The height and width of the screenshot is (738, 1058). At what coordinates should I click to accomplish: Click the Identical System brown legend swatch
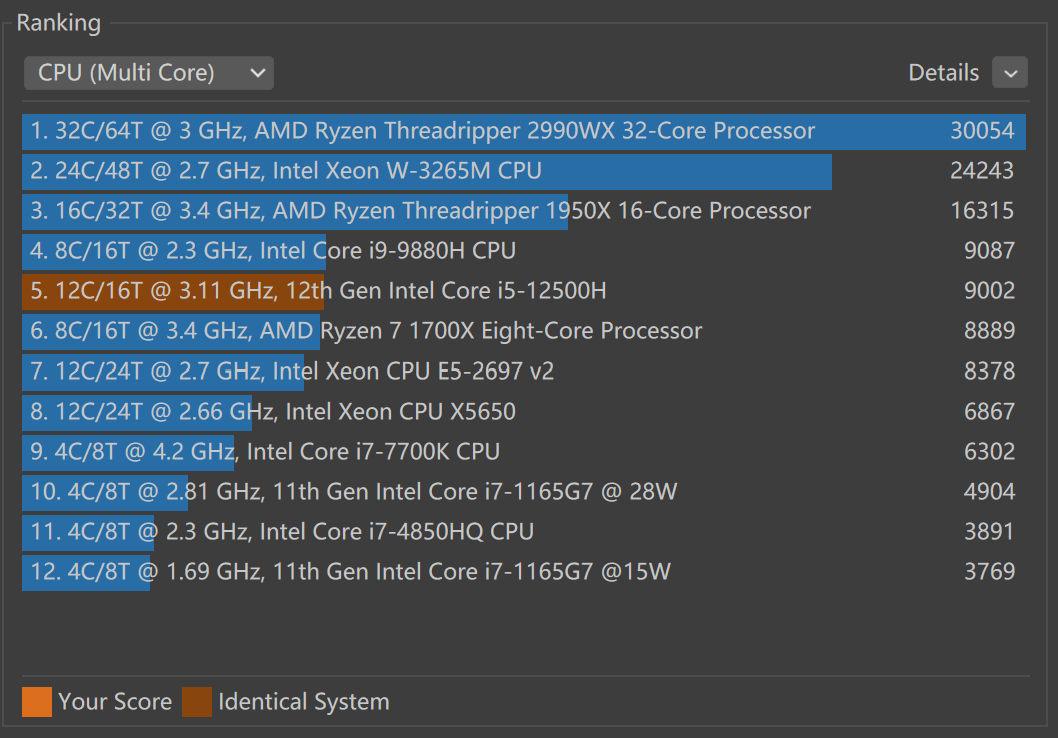196,702
